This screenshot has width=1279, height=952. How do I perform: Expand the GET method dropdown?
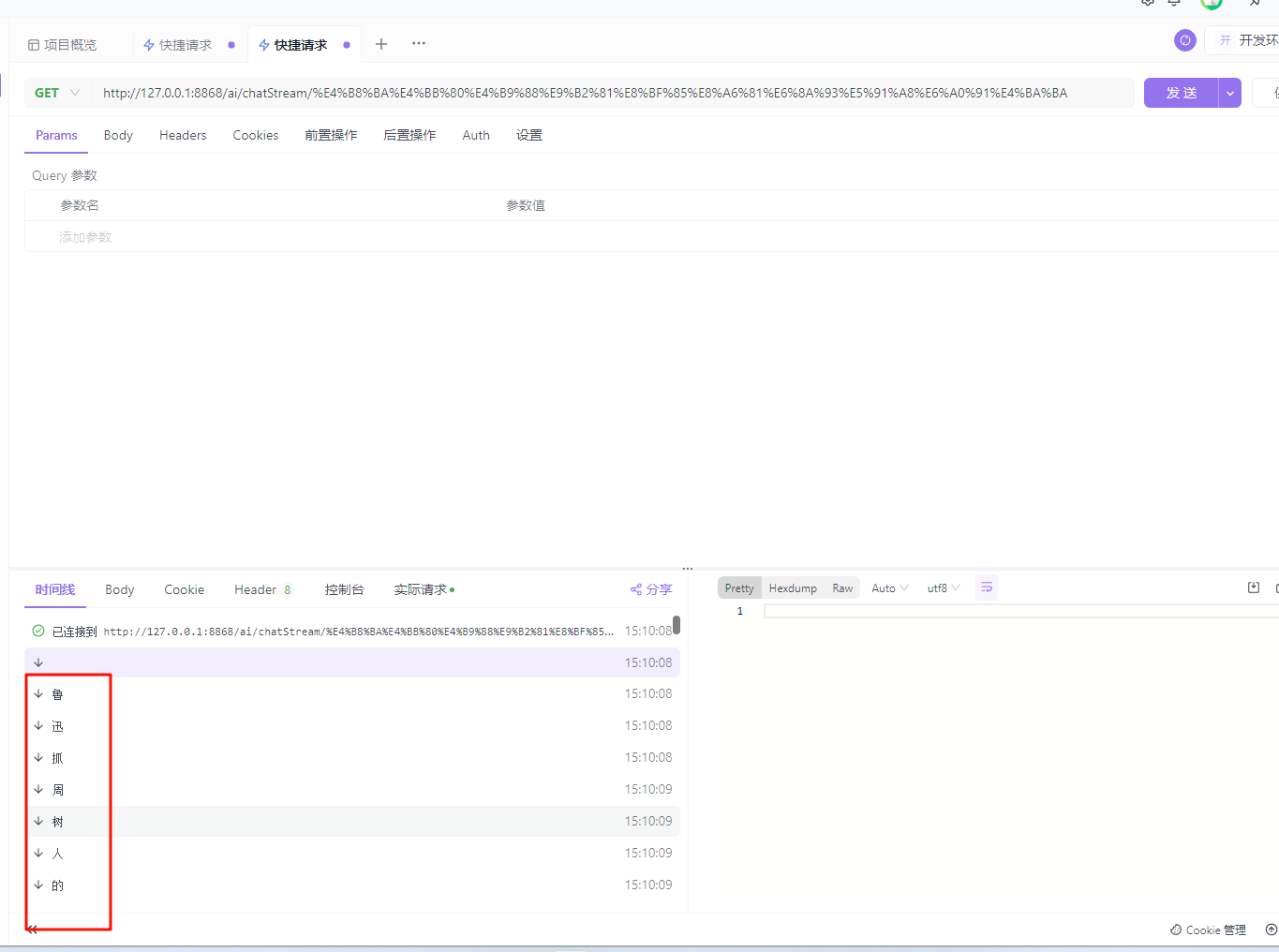57,93
